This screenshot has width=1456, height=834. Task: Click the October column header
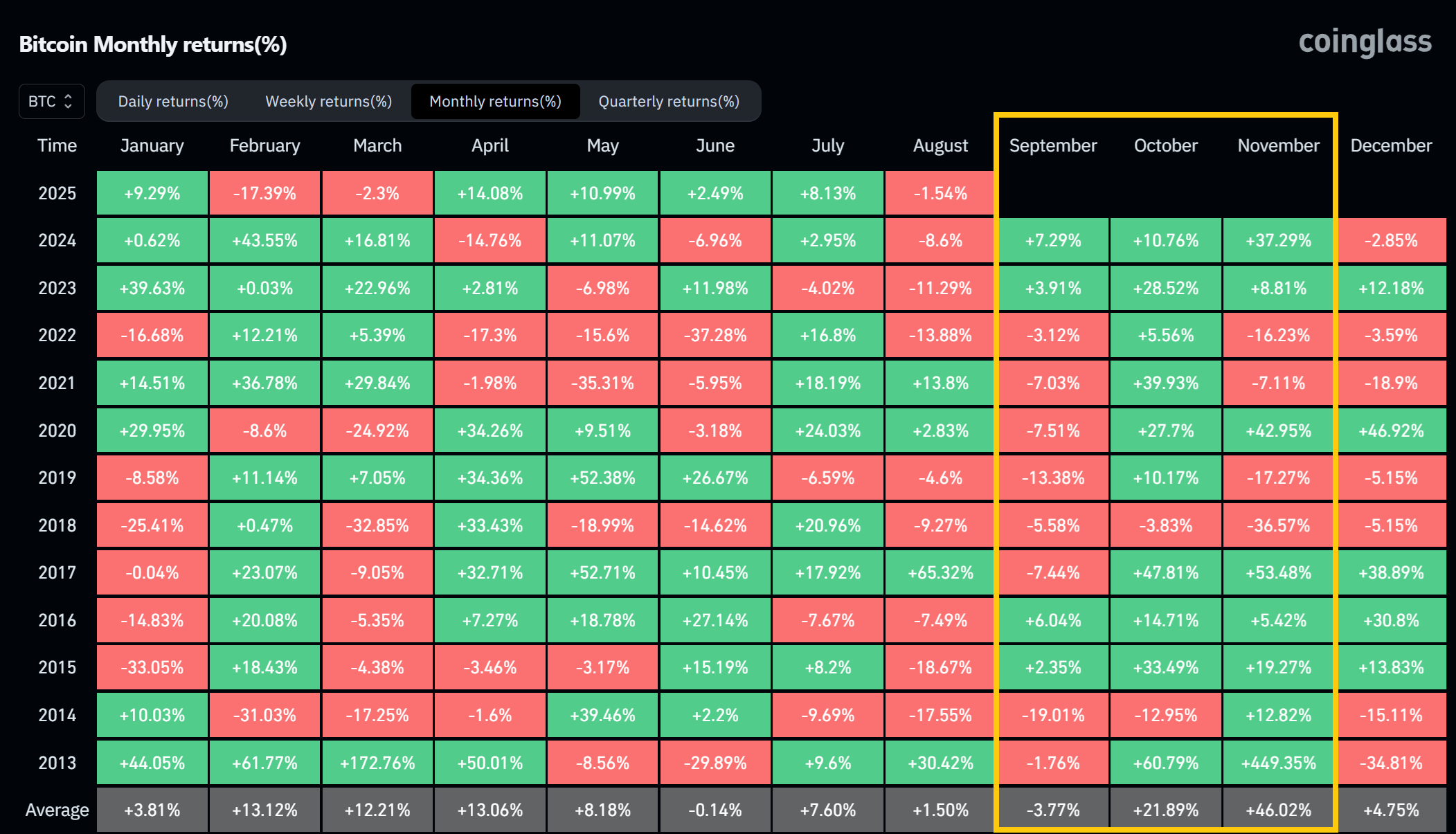click(x=1165, y=146)
